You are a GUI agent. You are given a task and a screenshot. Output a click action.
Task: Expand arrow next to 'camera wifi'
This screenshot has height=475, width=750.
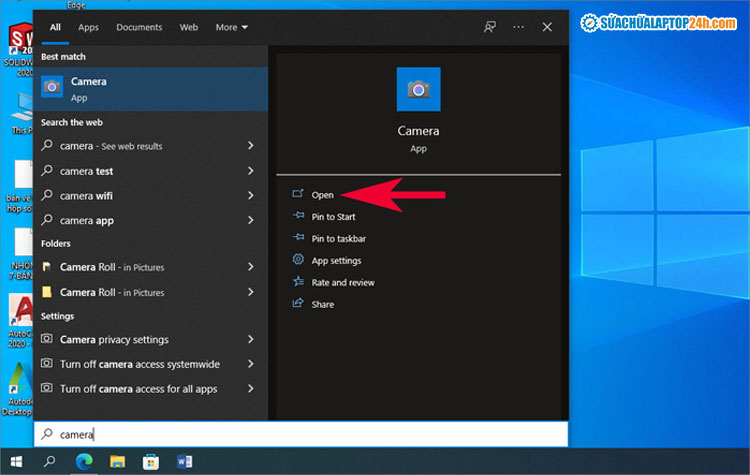[250, 196]
